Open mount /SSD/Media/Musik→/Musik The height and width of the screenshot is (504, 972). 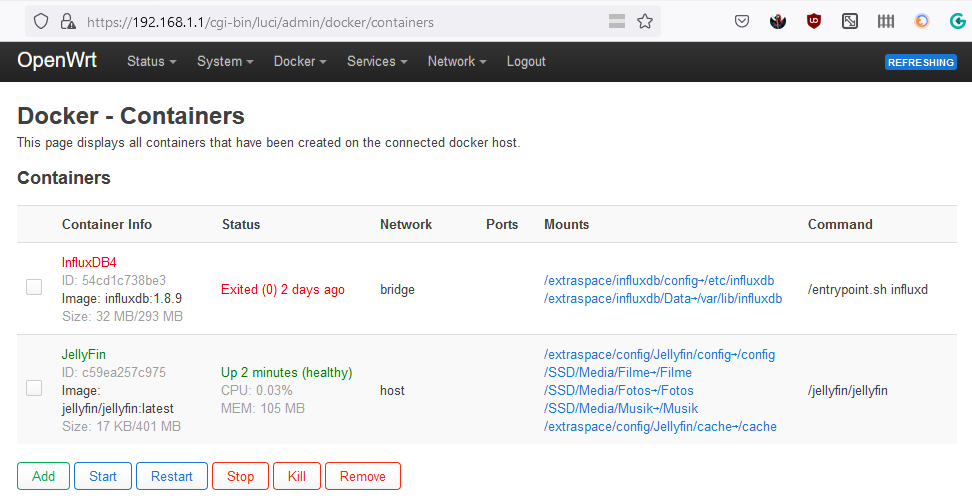(621, 409)
